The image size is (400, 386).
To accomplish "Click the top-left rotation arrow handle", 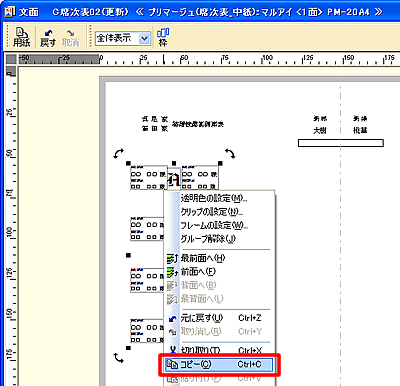I will click(118, 153).
